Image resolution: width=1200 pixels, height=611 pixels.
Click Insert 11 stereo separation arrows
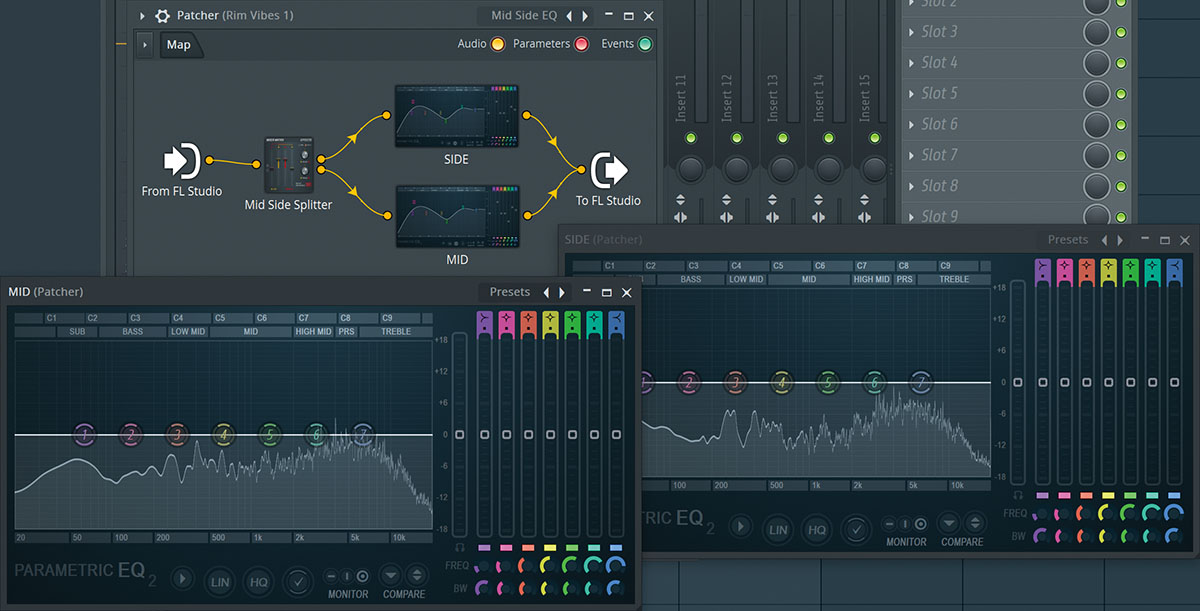point(681,217)
